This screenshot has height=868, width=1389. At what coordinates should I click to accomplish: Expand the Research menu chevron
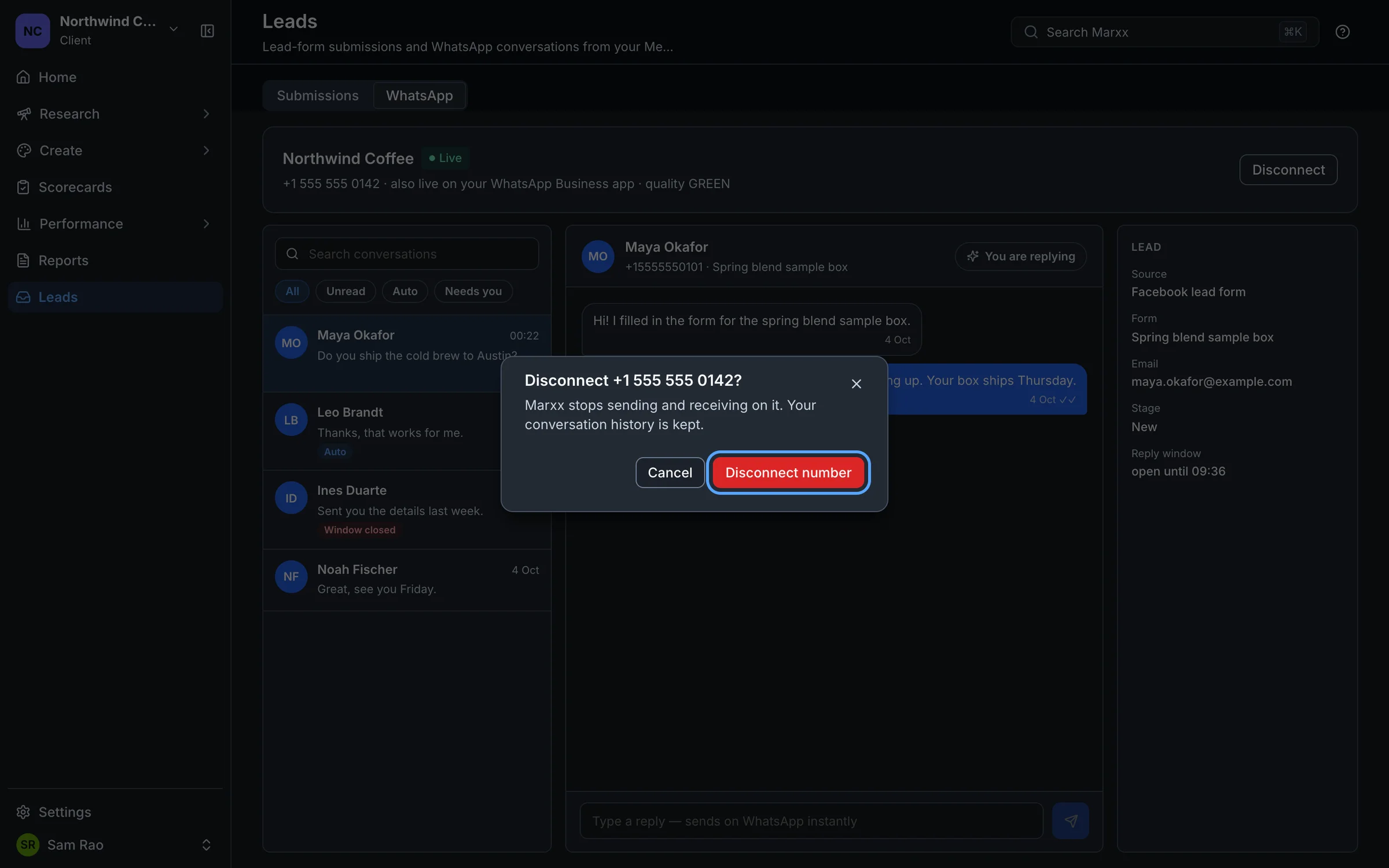(206, 114)
